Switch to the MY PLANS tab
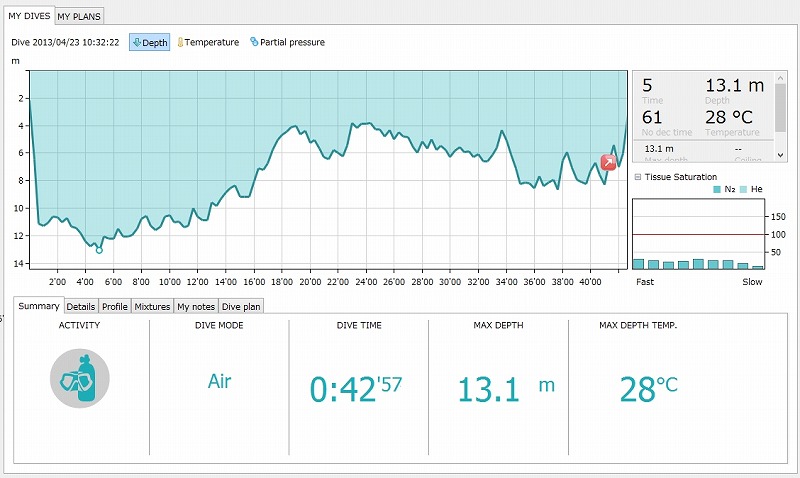Viewport: 800px width, 478px height. [x=79, y=17]
